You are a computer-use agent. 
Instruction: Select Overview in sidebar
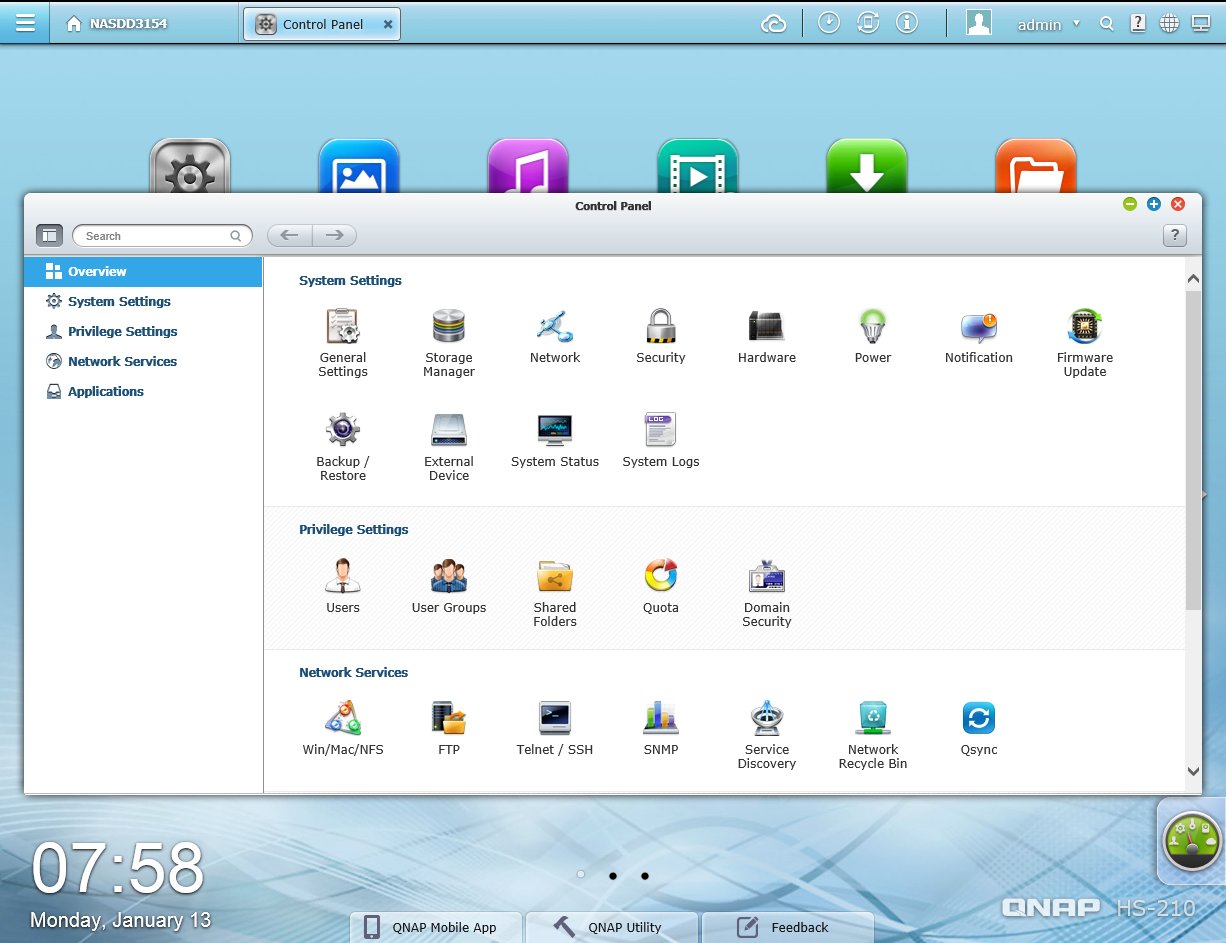tap(143, 271)
